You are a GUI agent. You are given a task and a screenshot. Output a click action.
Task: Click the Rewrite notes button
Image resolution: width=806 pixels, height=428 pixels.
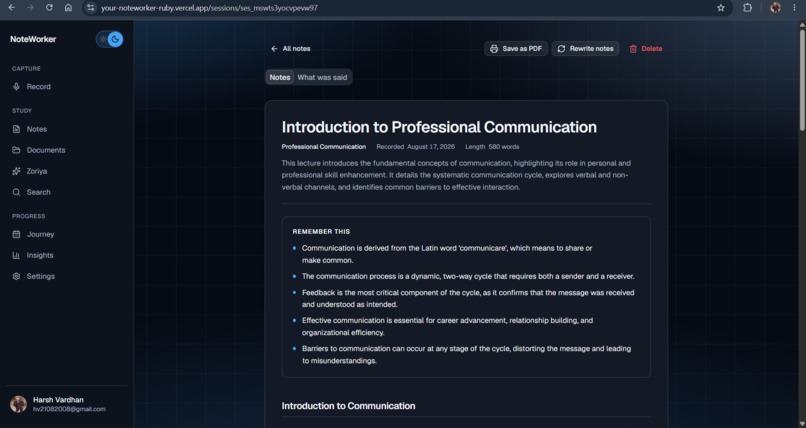pyautogui.click(x=585, y=49)
